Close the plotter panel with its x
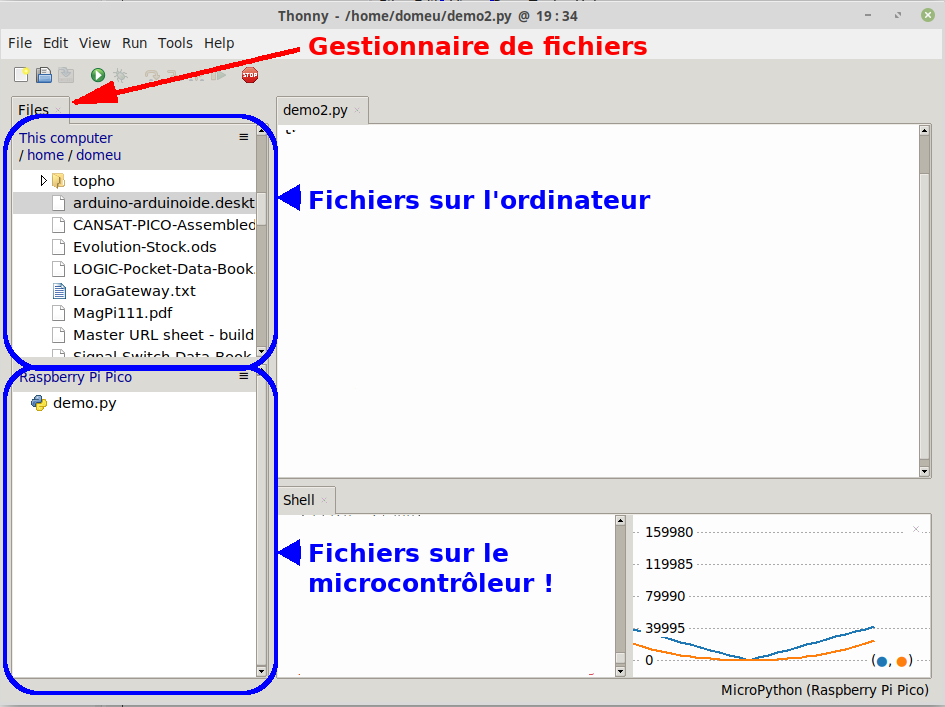This screenshot has height=707, width=945. (916, 529)
